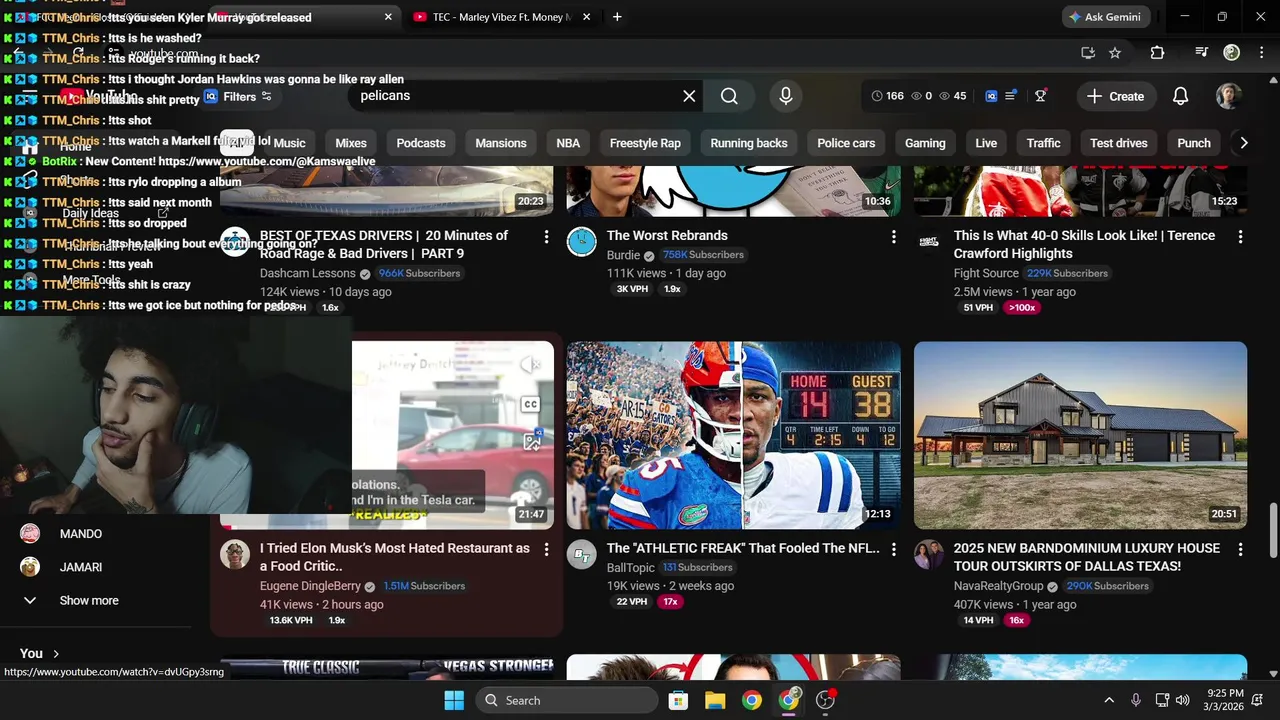Open the Barndominium house tour thumbnail
1280x720 pixels.
click(1080, 435)
